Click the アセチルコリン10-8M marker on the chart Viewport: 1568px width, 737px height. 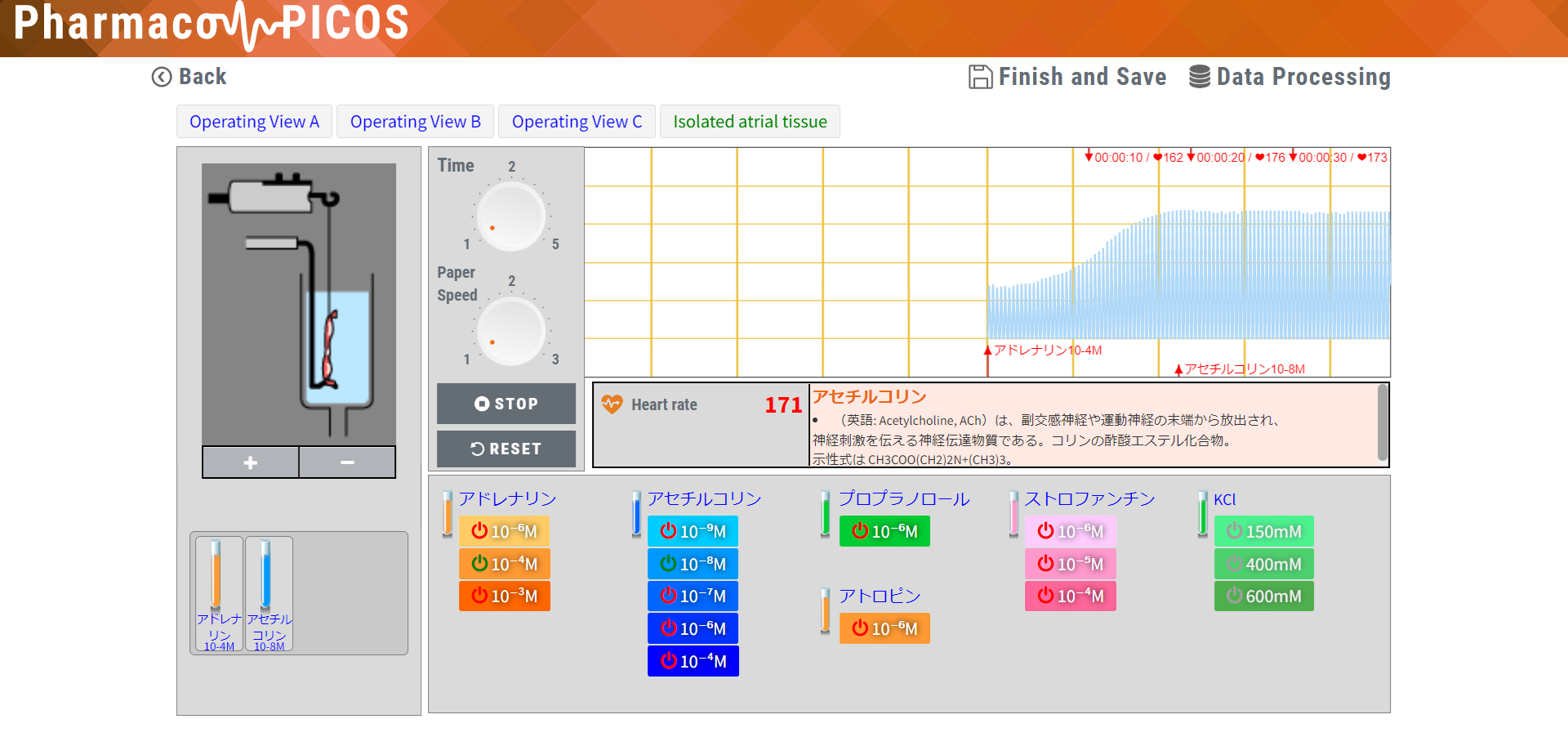(1240, 369)
